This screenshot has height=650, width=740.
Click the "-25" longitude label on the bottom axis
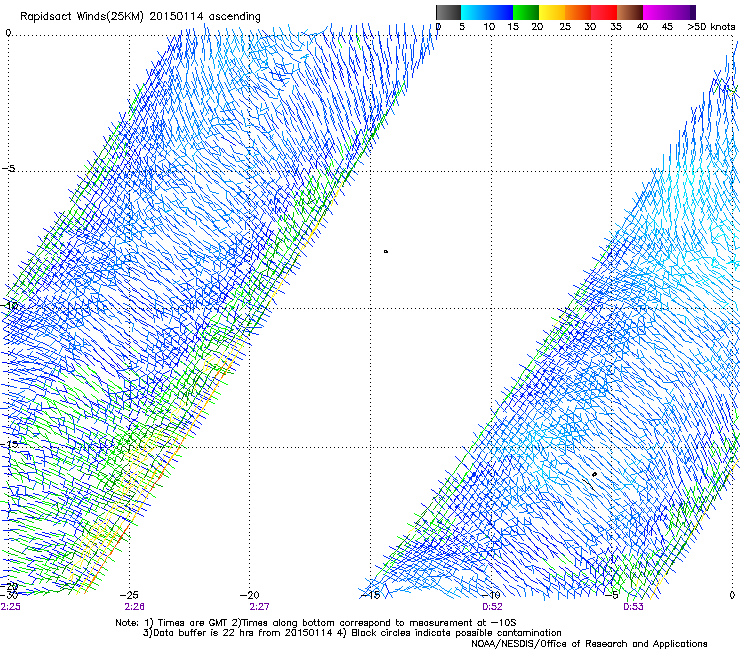[x=129, y=595]
